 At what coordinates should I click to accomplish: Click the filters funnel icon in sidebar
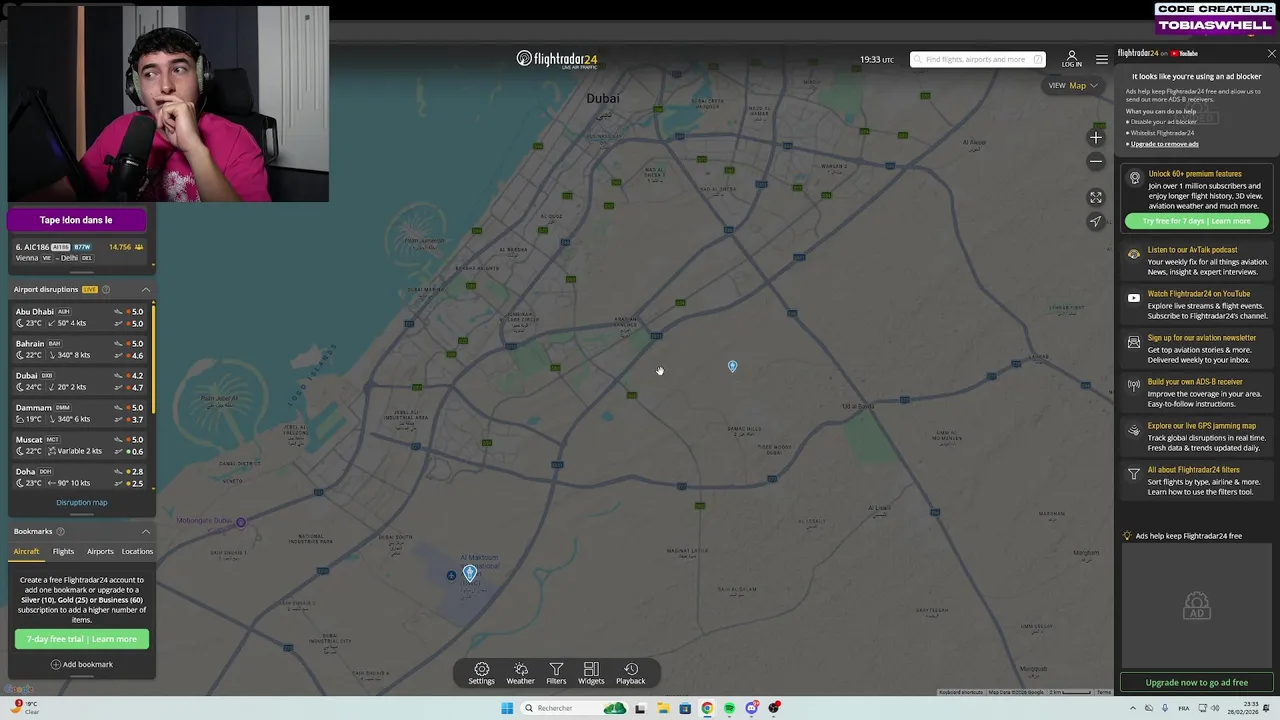pyautogui.click(x=1133, y=474)
